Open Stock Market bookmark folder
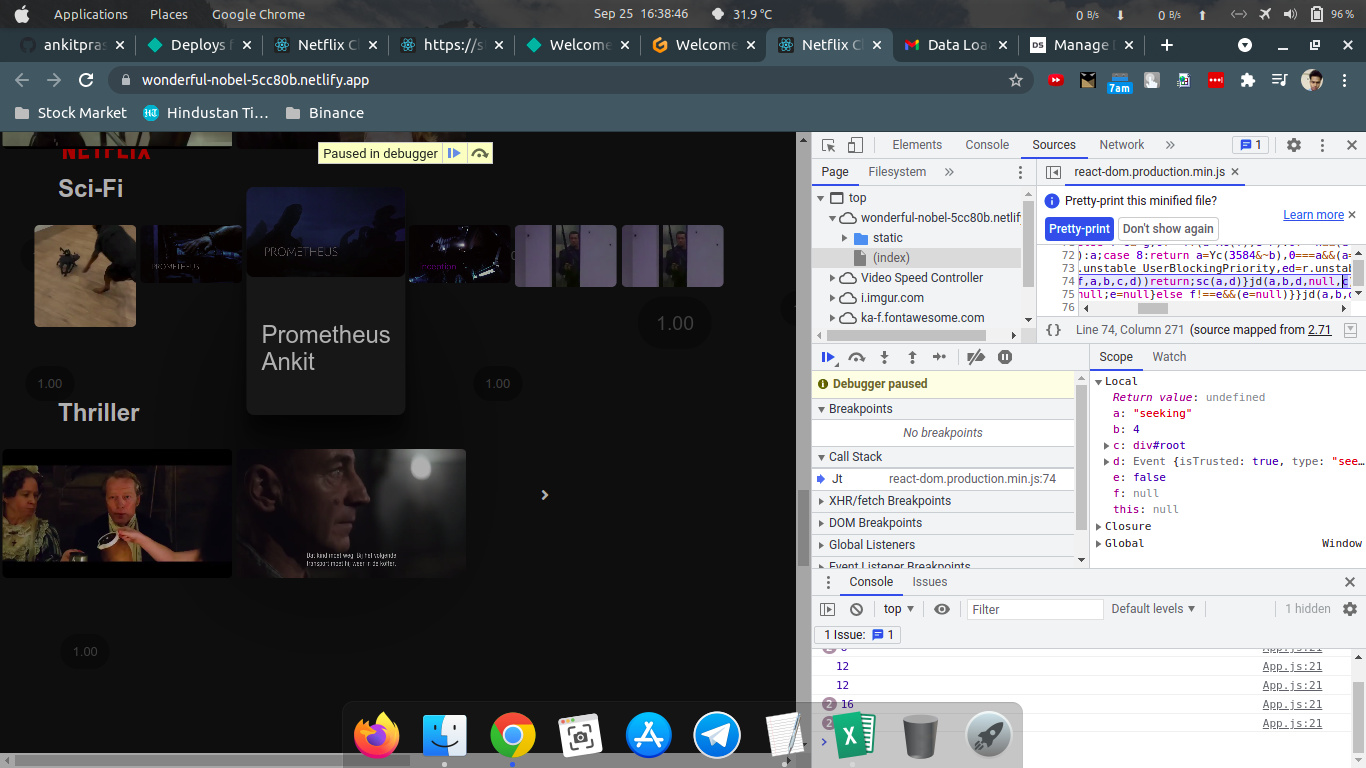This screenshot has width=1366, height=768. pyautogui.click(x=70, y=113)
